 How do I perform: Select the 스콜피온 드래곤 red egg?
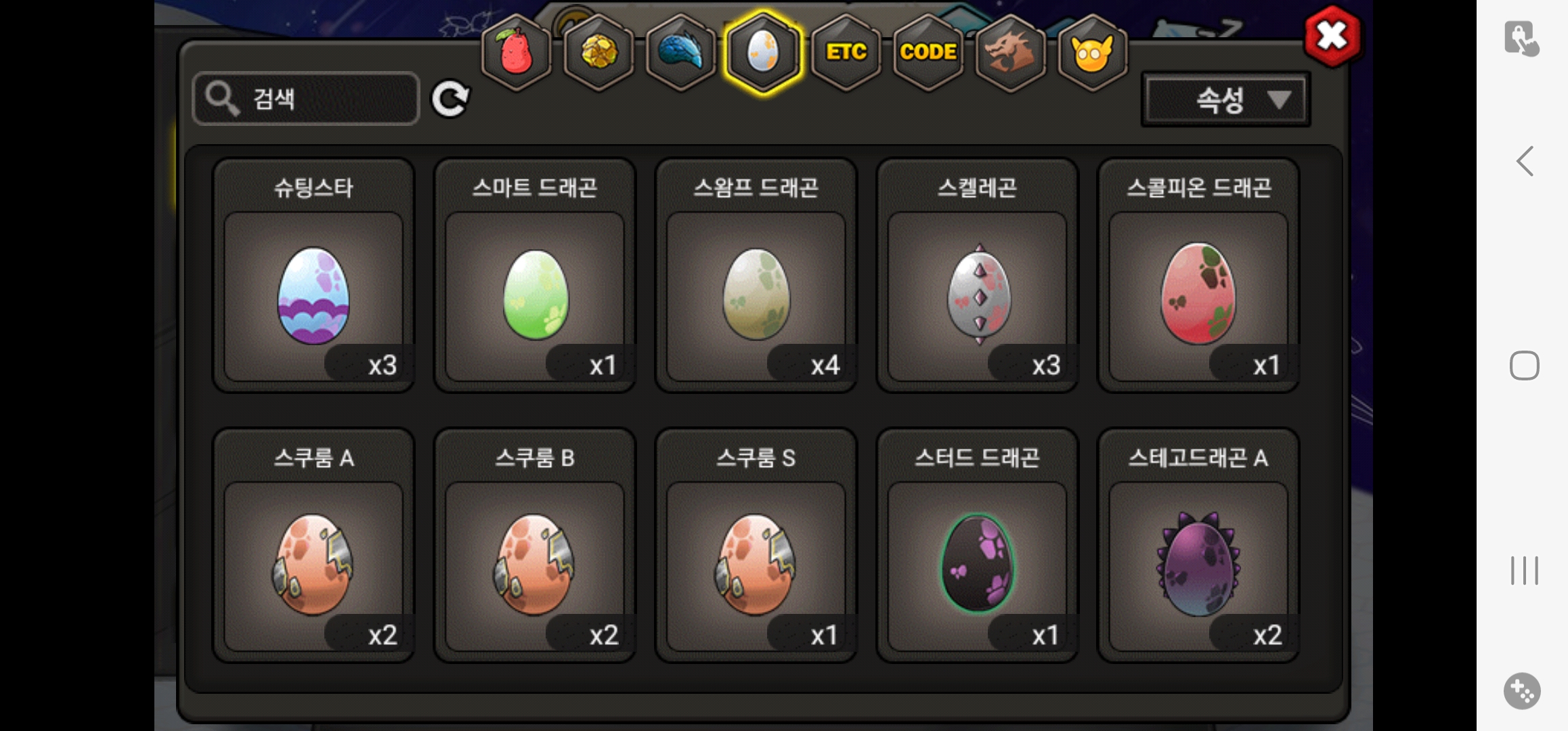(1198, 275)
